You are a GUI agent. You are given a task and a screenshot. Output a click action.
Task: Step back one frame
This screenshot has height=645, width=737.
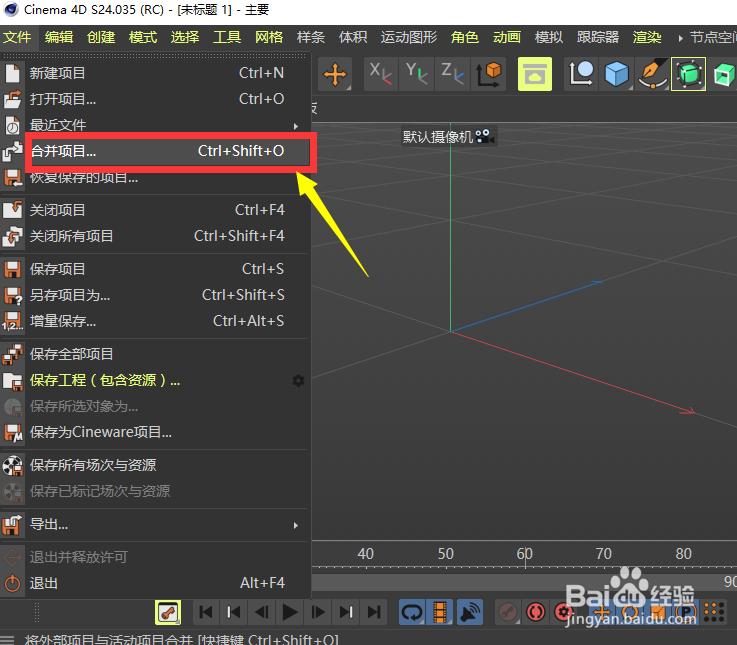(x=262, y=612)
